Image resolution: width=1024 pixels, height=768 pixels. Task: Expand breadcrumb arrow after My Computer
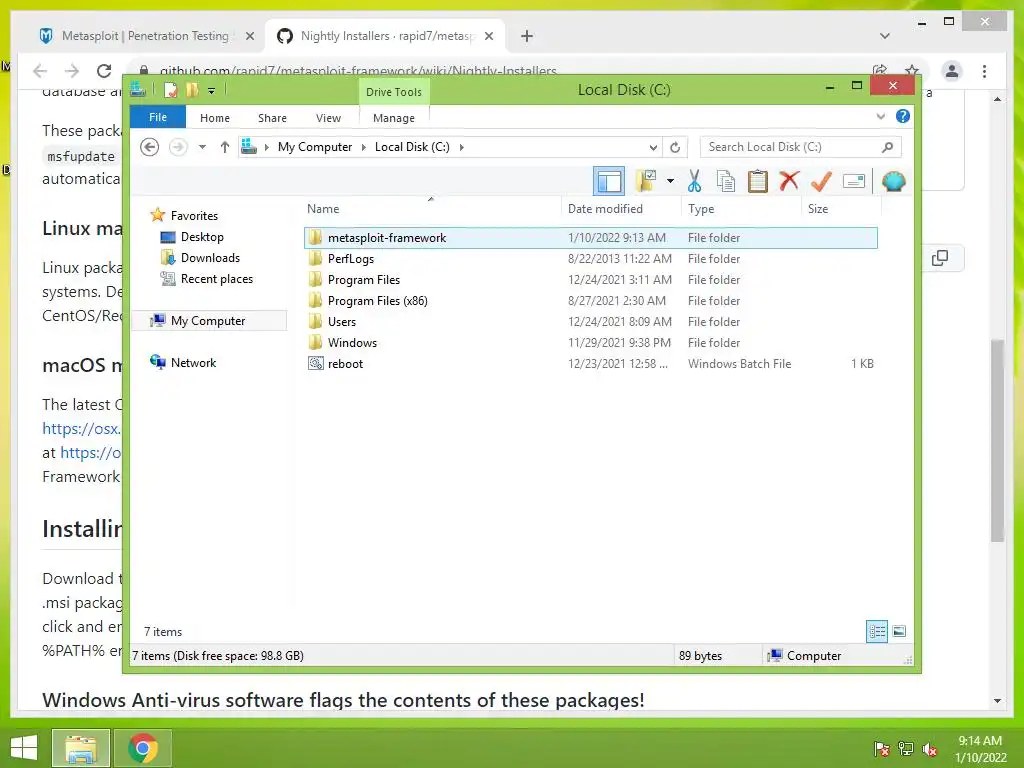coord(364,147)
